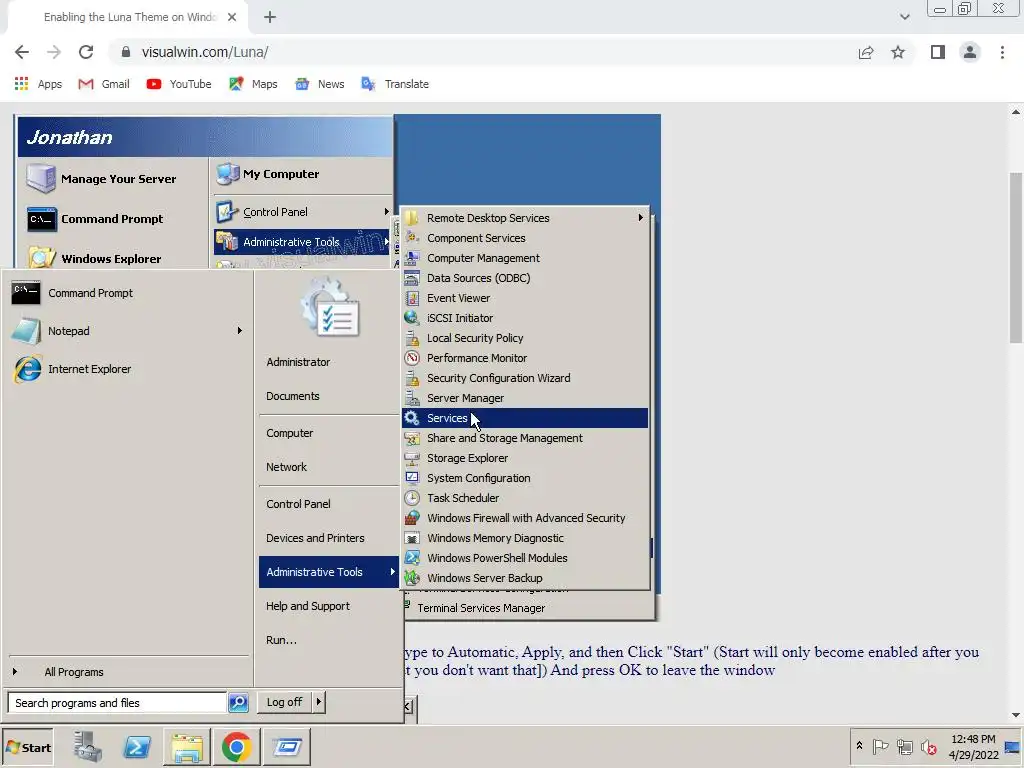Expand Remote Desktop Services submenu arrow
This screenshot has height=768, width=1024.
pos(640,217)
